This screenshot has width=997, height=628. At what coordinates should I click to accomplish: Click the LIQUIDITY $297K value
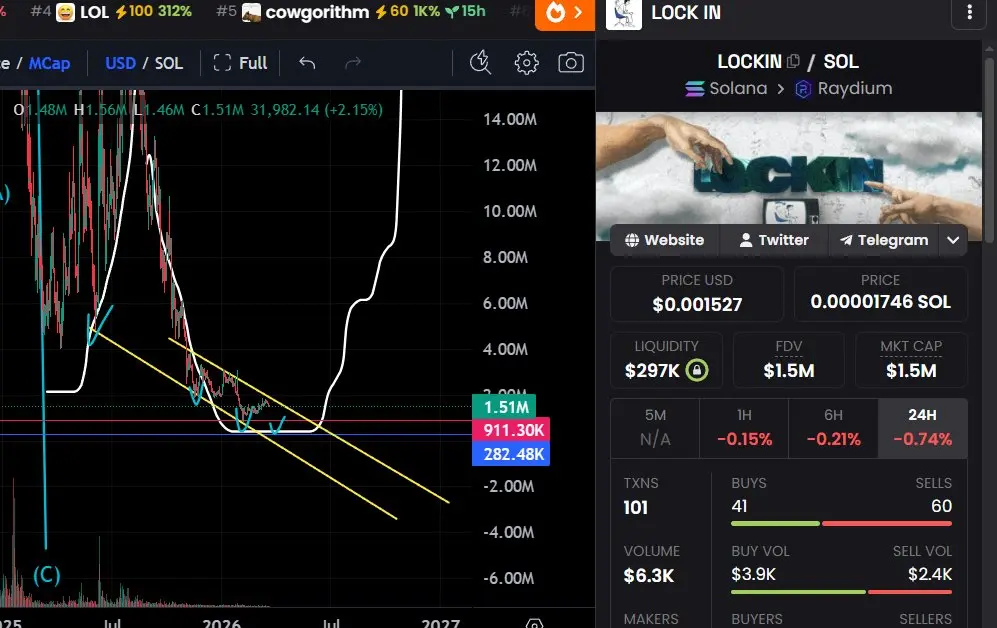click(652, 371)
